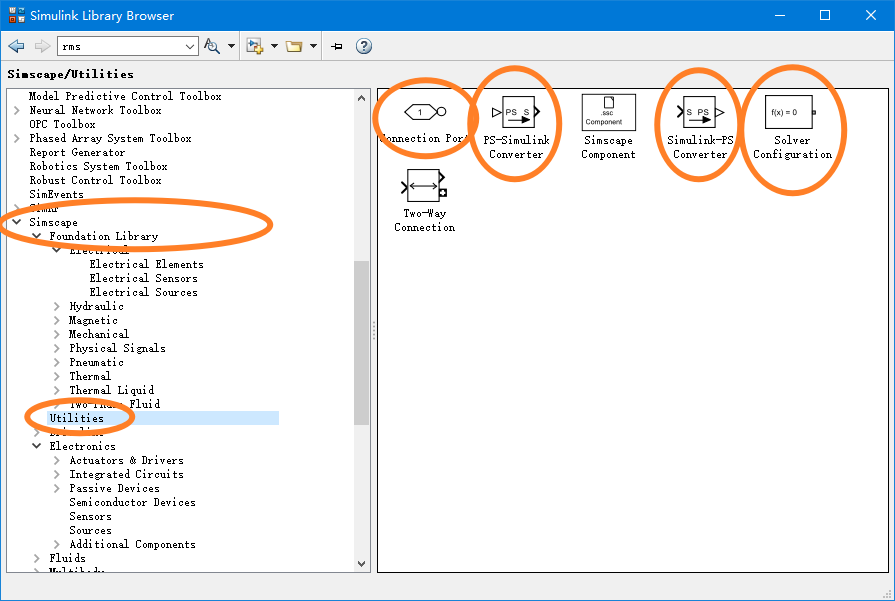
Task: Go forward with the right arrow
Action: tap(42, 46)
